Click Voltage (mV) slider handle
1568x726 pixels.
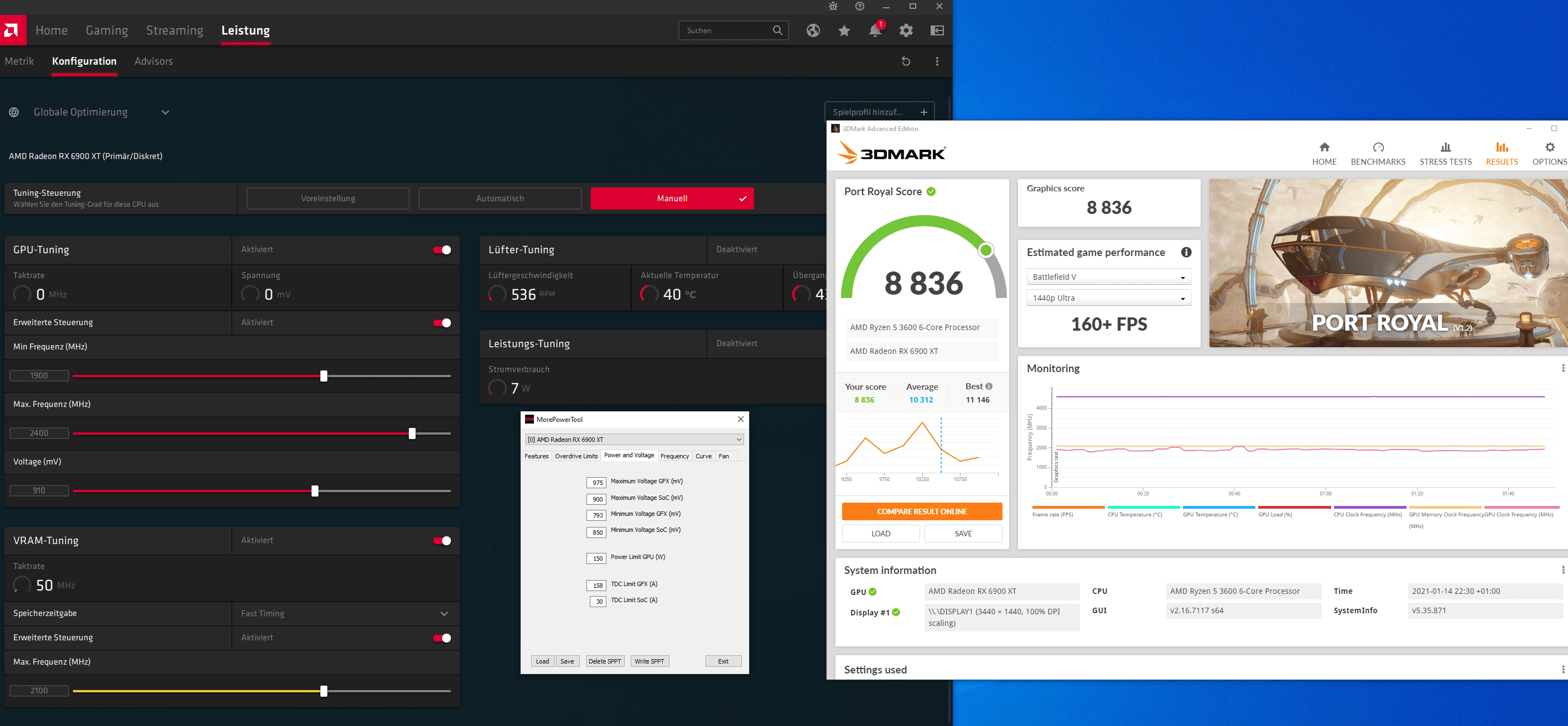click(315, 491)
